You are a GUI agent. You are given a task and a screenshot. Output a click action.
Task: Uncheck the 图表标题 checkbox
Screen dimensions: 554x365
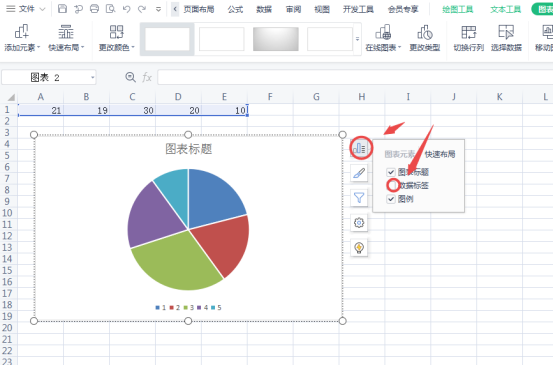pyautogui.click(x=391, y=172)
